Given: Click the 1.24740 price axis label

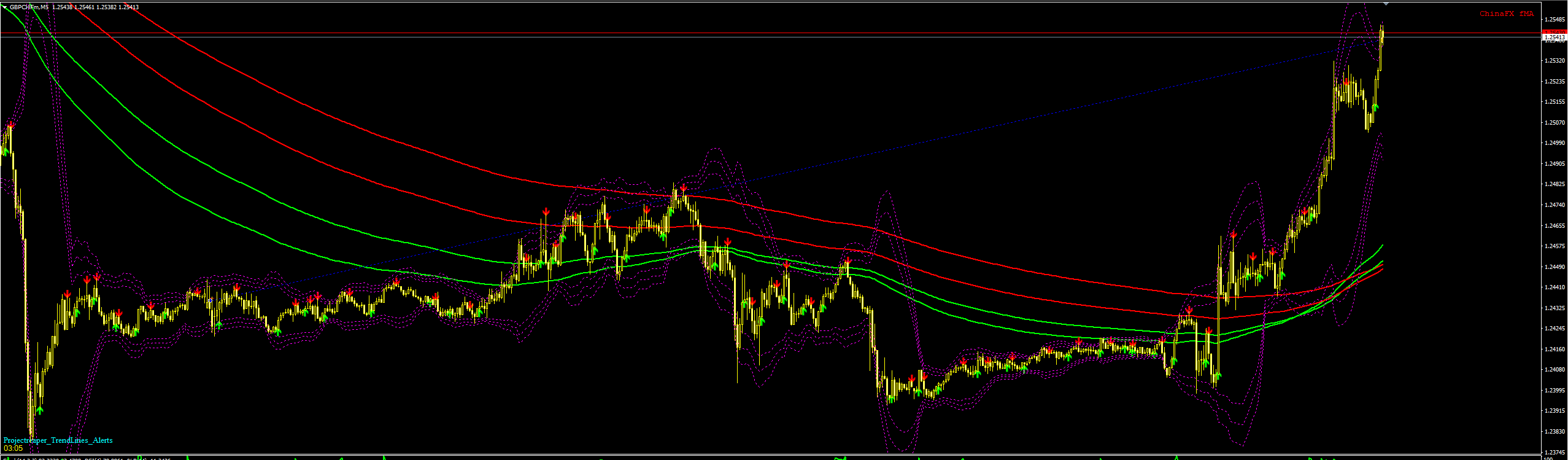Looking at the screenshot, I should [1554, 205].
